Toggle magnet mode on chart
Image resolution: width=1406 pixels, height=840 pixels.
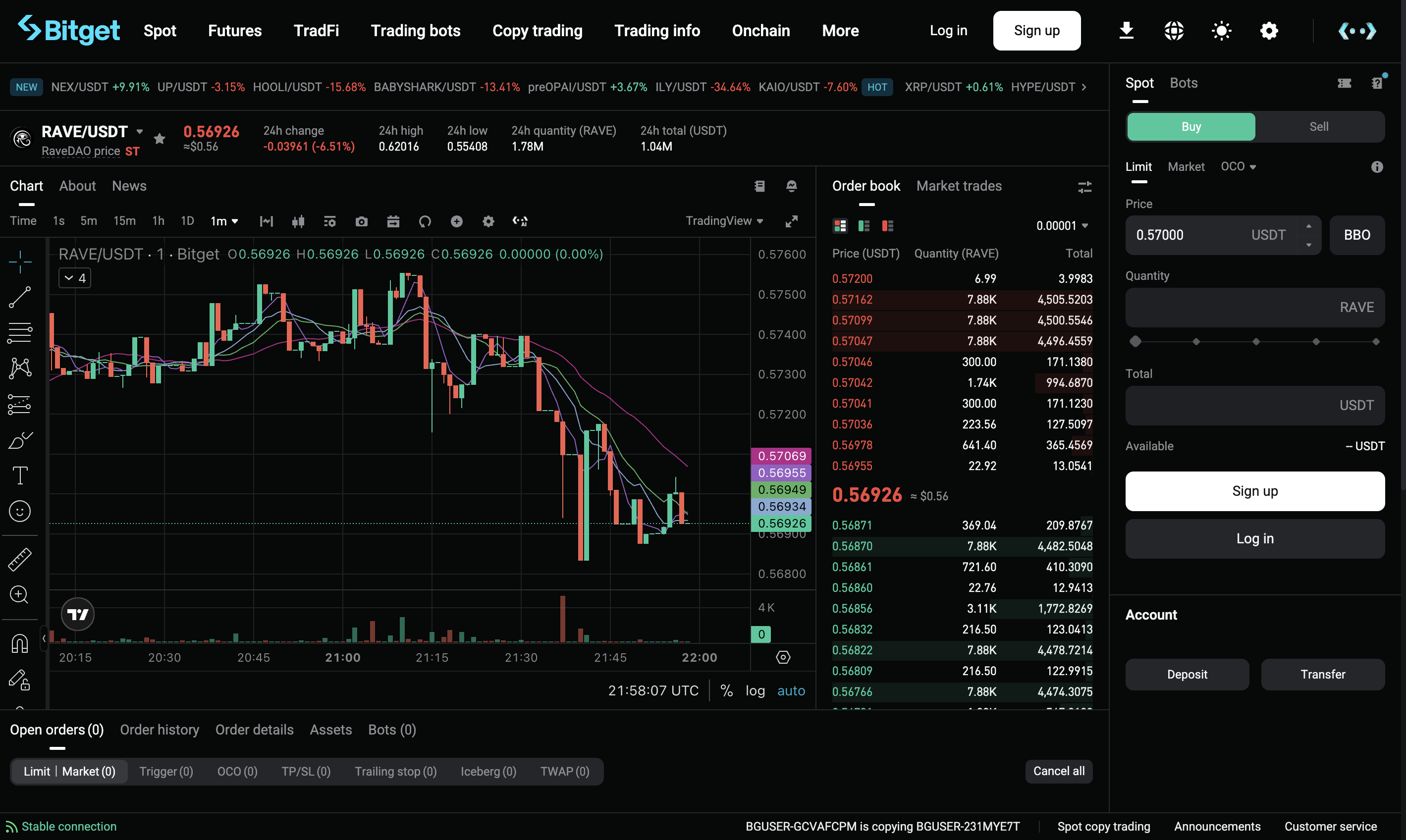tap(20, 643)
